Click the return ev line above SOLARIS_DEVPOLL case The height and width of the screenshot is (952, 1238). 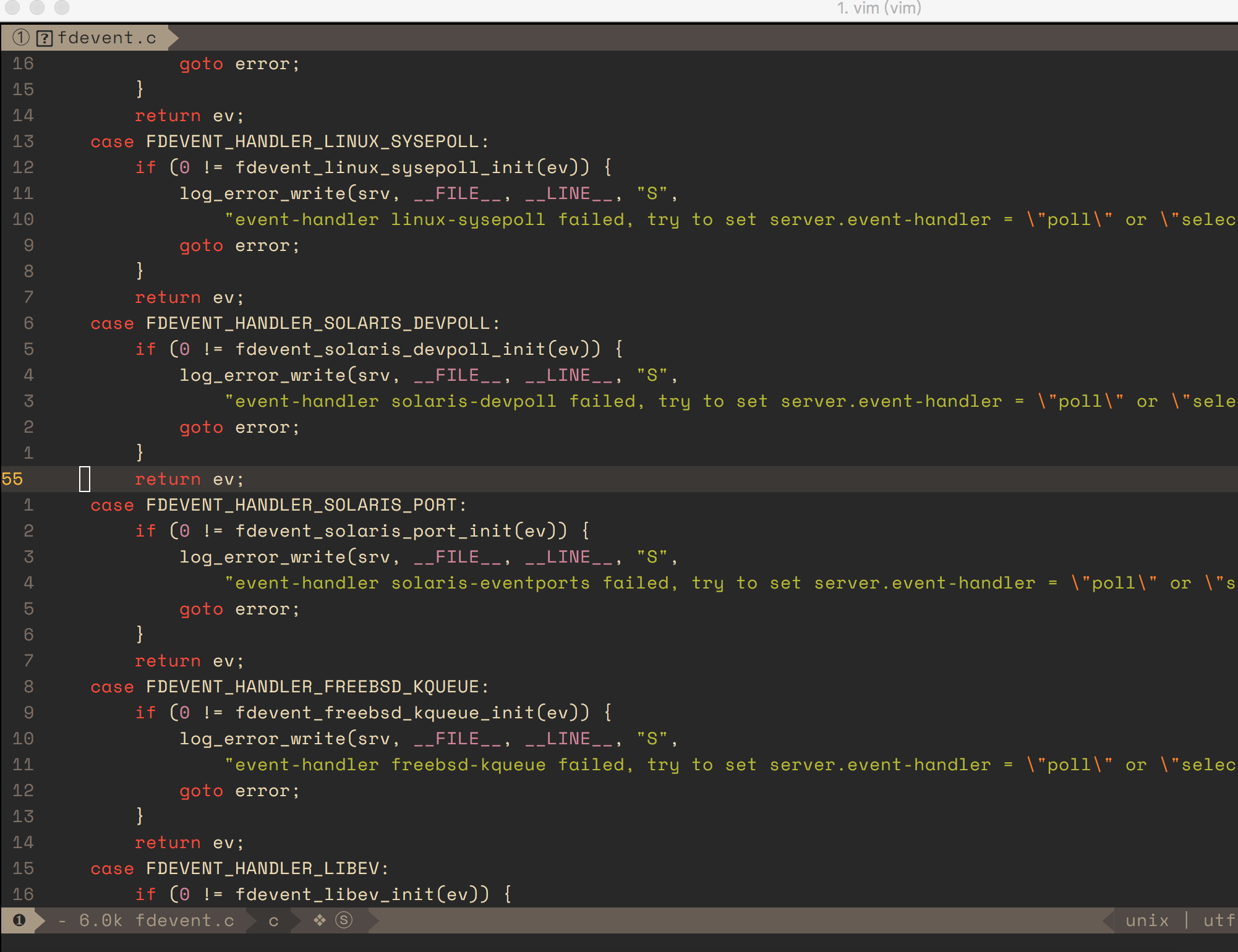[x=189, y=297]
